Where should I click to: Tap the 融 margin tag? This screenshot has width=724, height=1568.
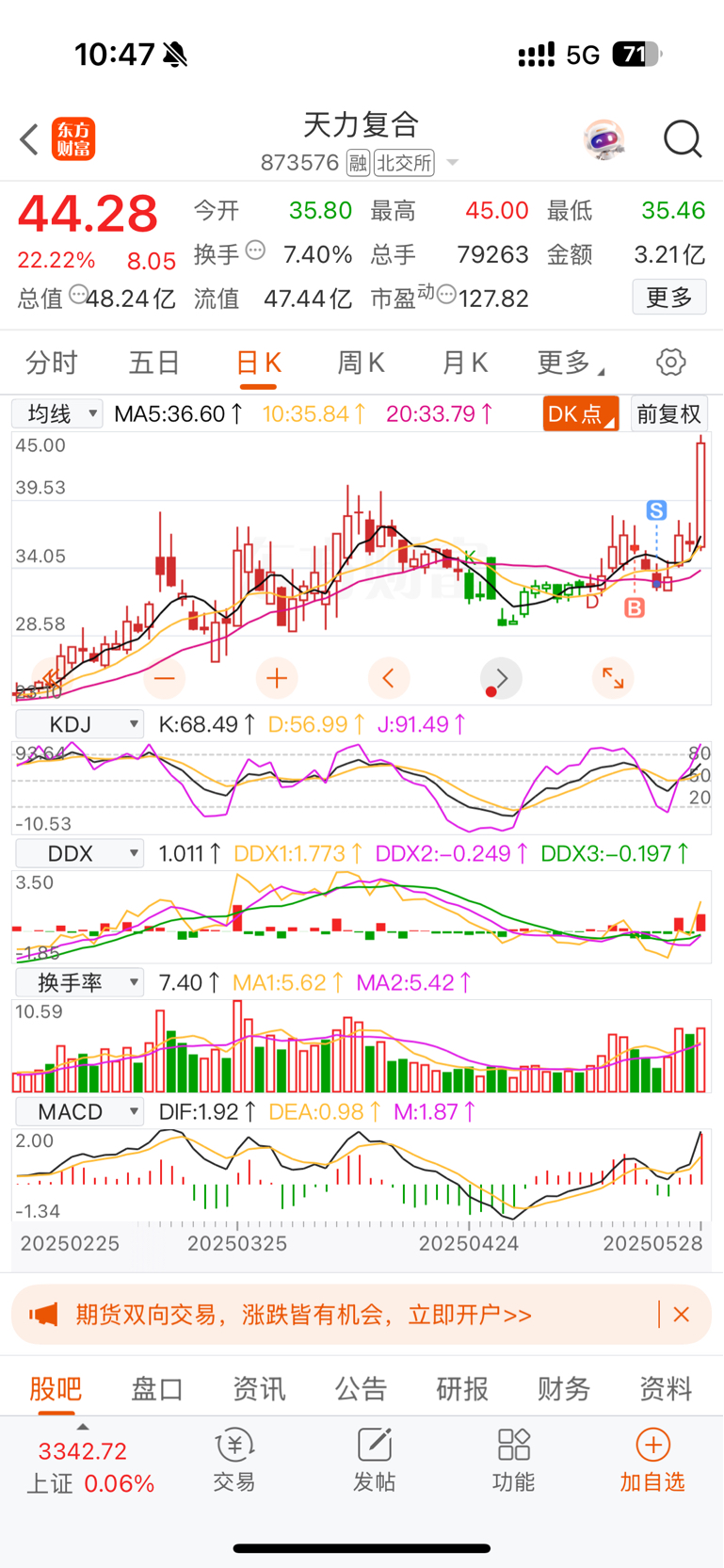coord(358,163)
